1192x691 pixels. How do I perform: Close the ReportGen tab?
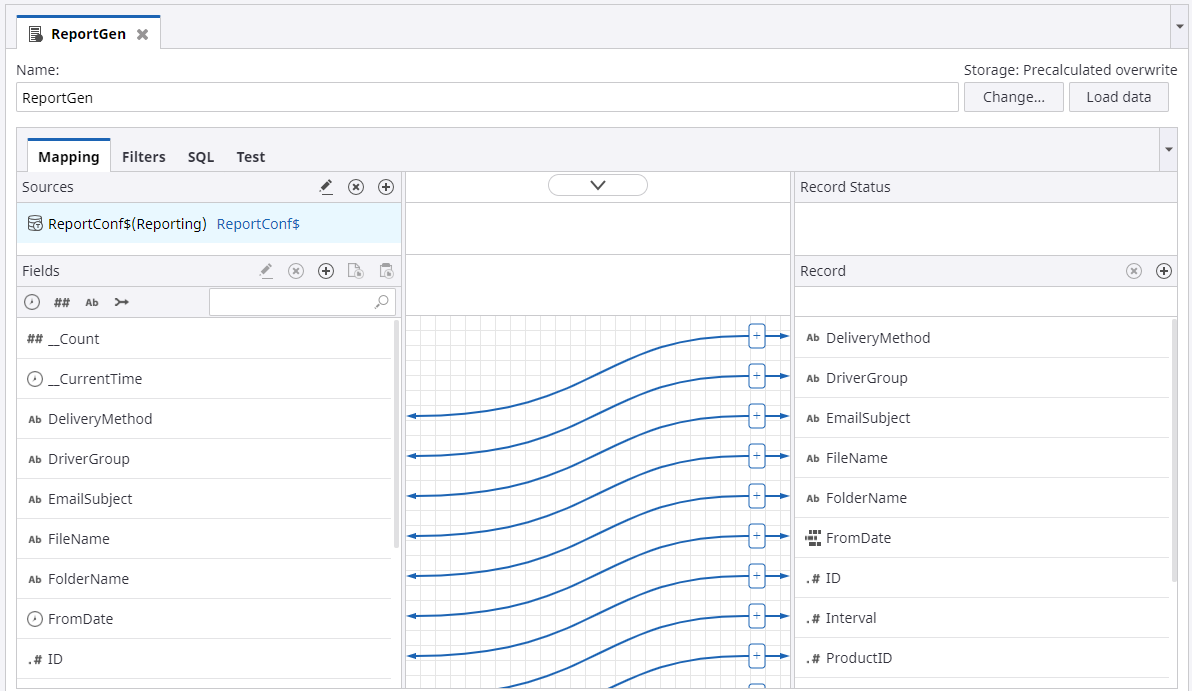[x=142, y=34]
